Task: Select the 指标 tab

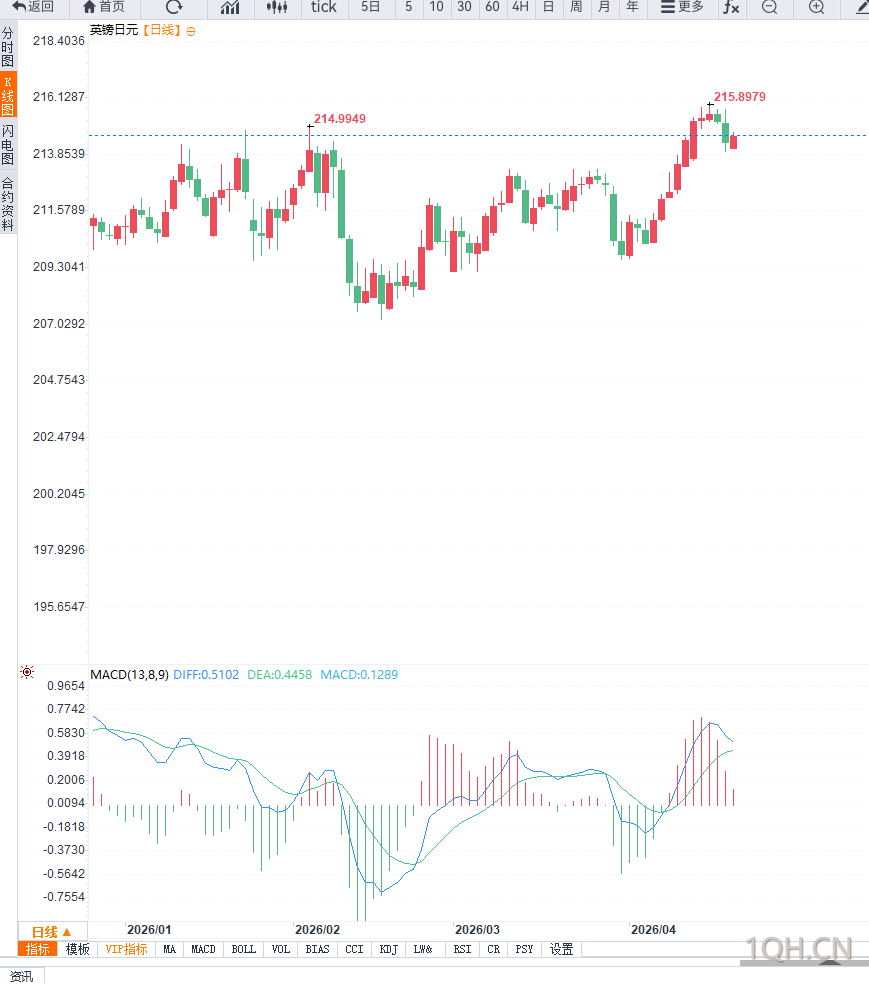Action: pos(38,950)
